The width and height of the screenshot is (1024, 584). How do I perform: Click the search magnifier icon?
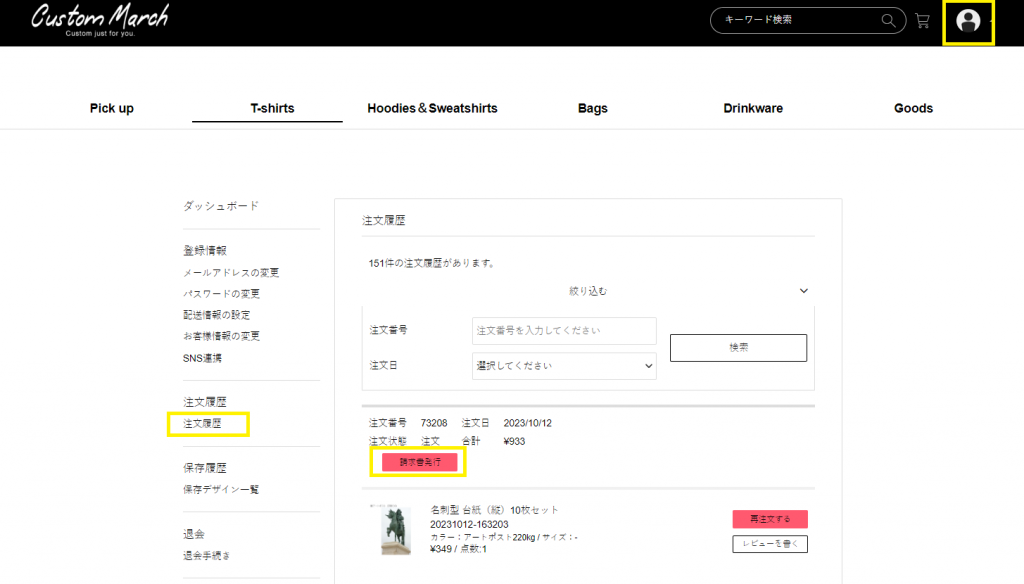(x=888, y=20)
